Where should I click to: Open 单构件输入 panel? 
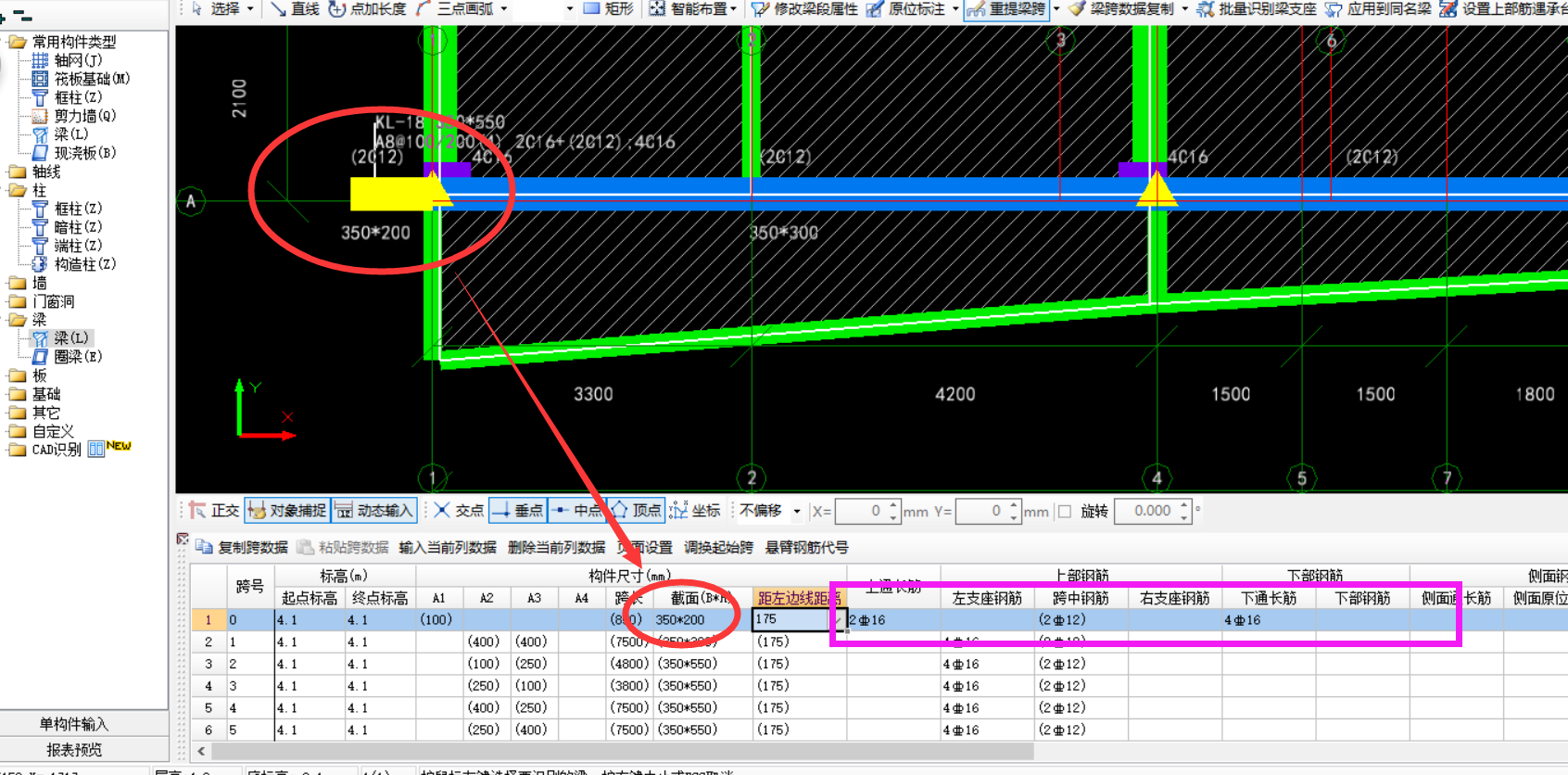pyautogui.click(x=74, y=724)
